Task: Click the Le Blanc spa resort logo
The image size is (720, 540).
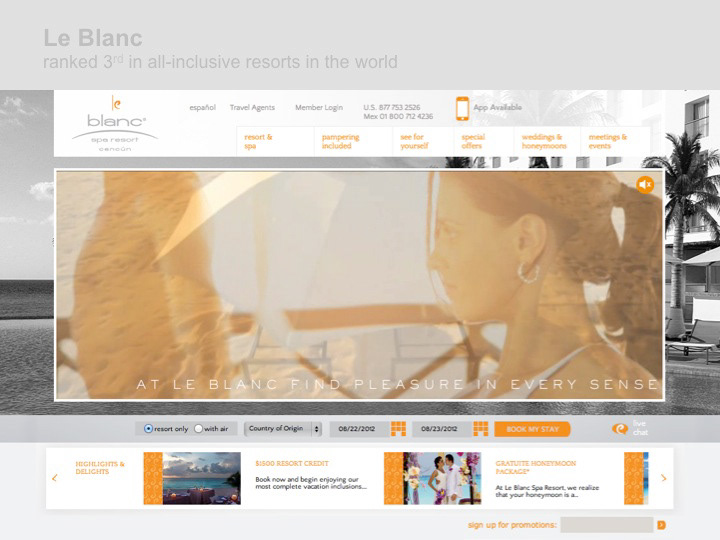Action: tap(115, 124)
